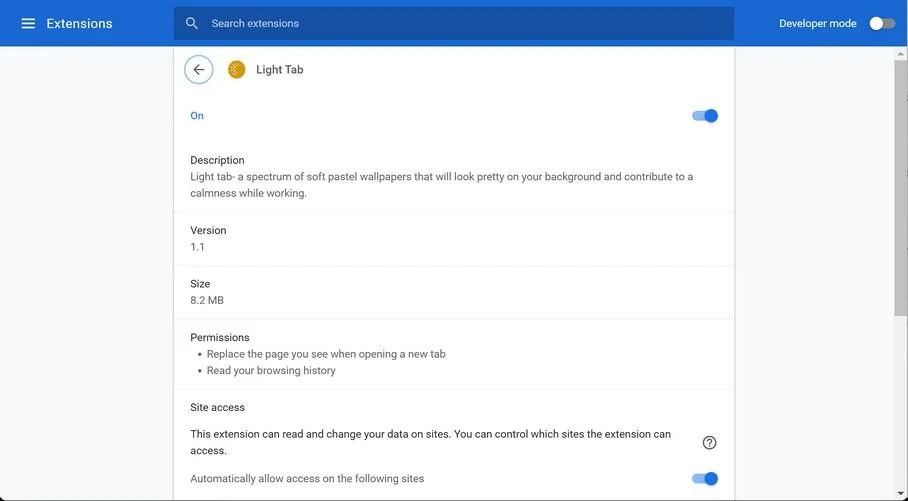Focus the Search extensions field
This screenshot has height=501, width=908.
coord(454,23)
